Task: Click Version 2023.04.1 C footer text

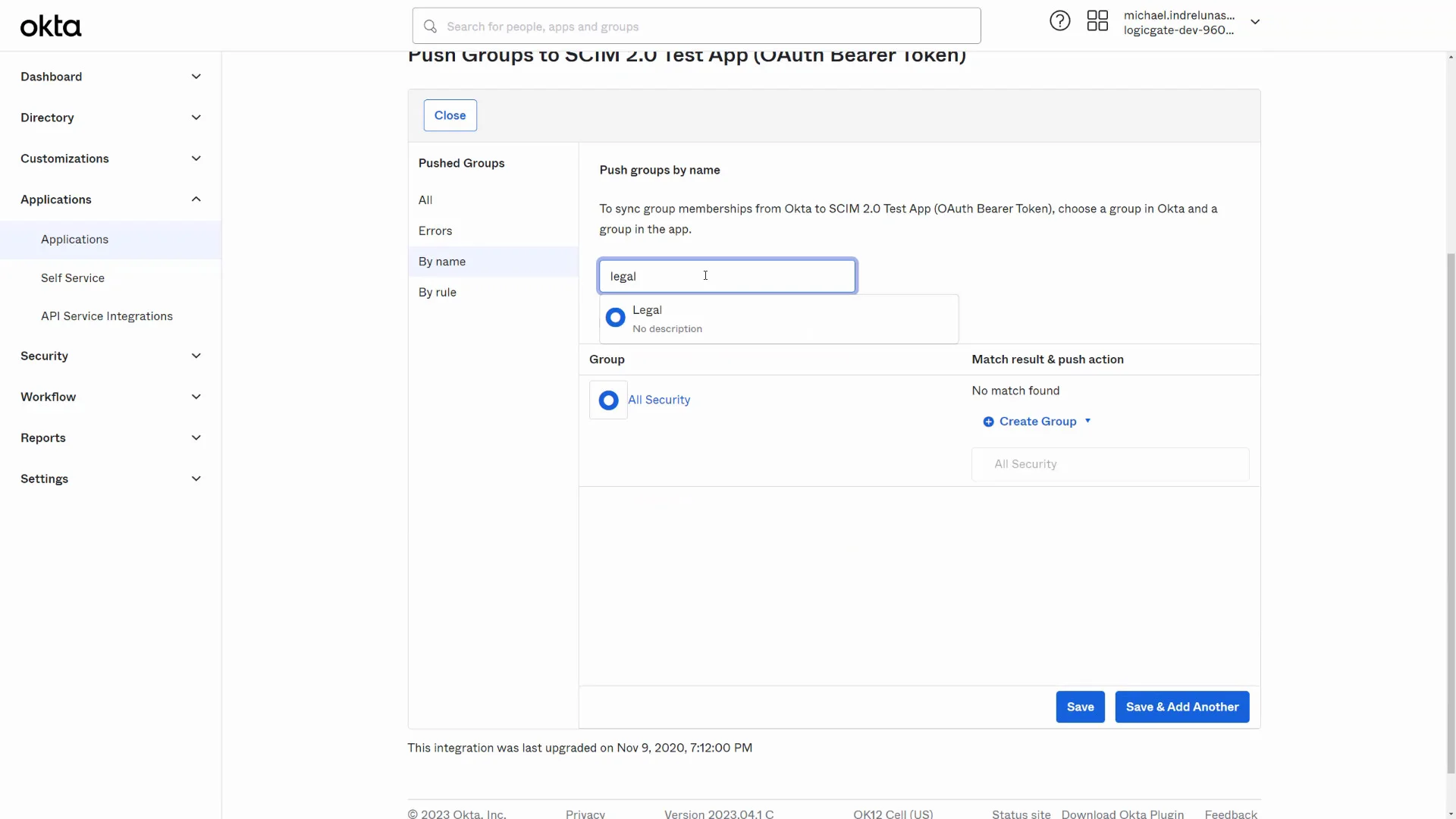Action: [x=719, y=814]
